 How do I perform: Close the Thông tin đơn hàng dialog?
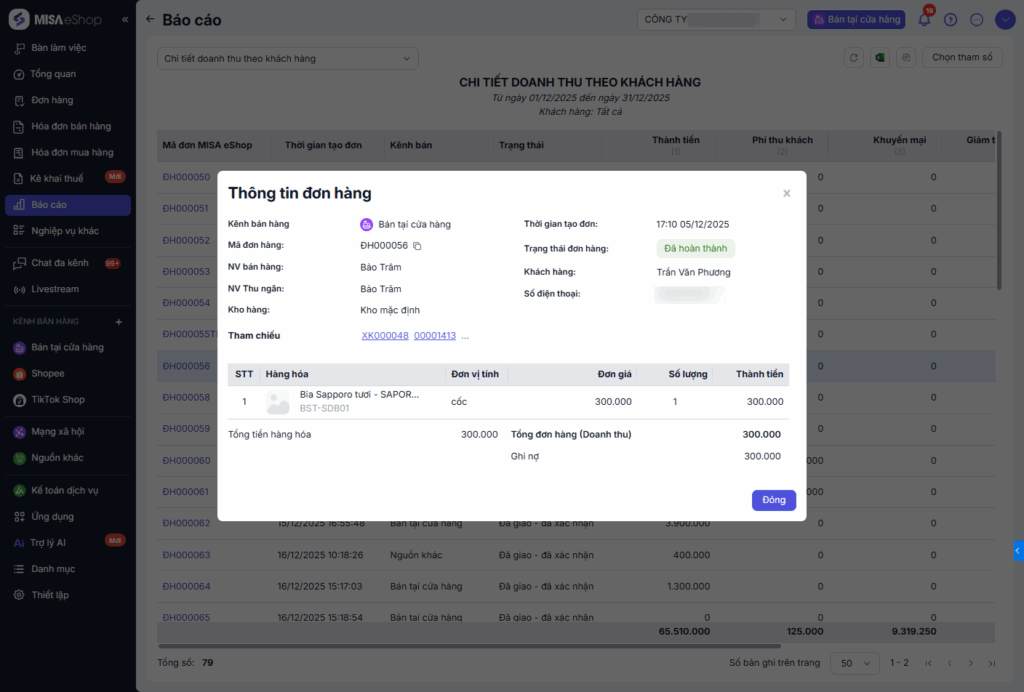[786, 194]
